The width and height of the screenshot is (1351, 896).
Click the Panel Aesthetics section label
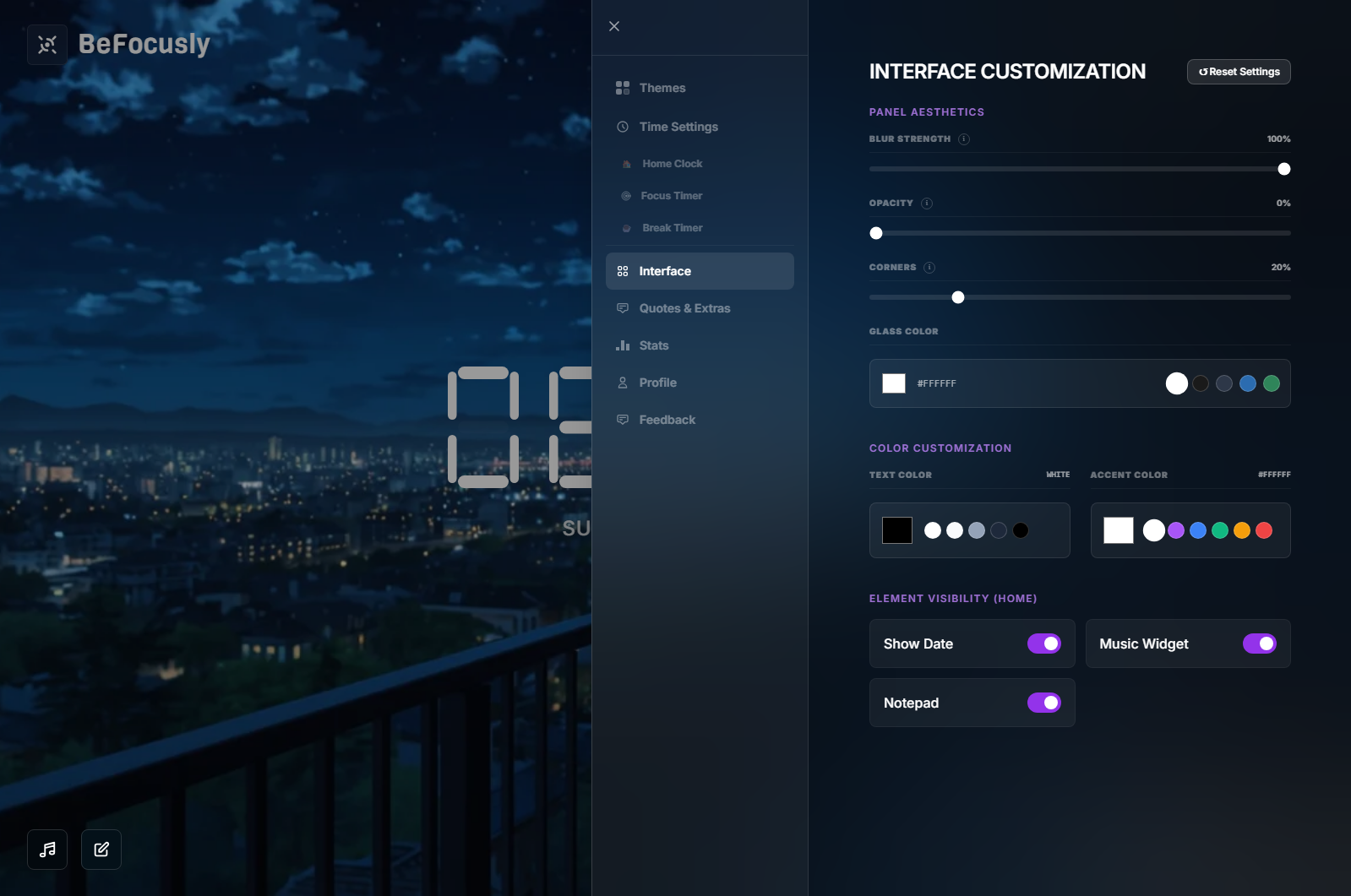927,111
